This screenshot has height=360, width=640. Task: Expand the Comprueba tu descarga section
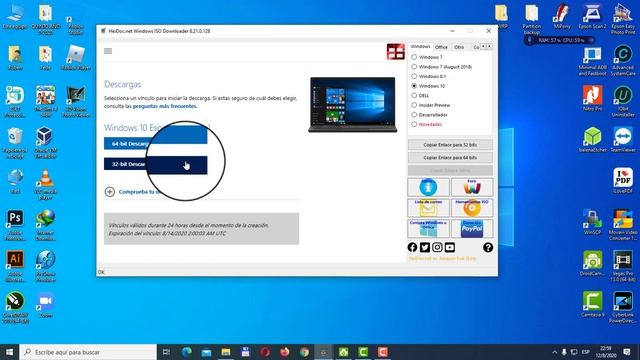click(x=110, y=191)
